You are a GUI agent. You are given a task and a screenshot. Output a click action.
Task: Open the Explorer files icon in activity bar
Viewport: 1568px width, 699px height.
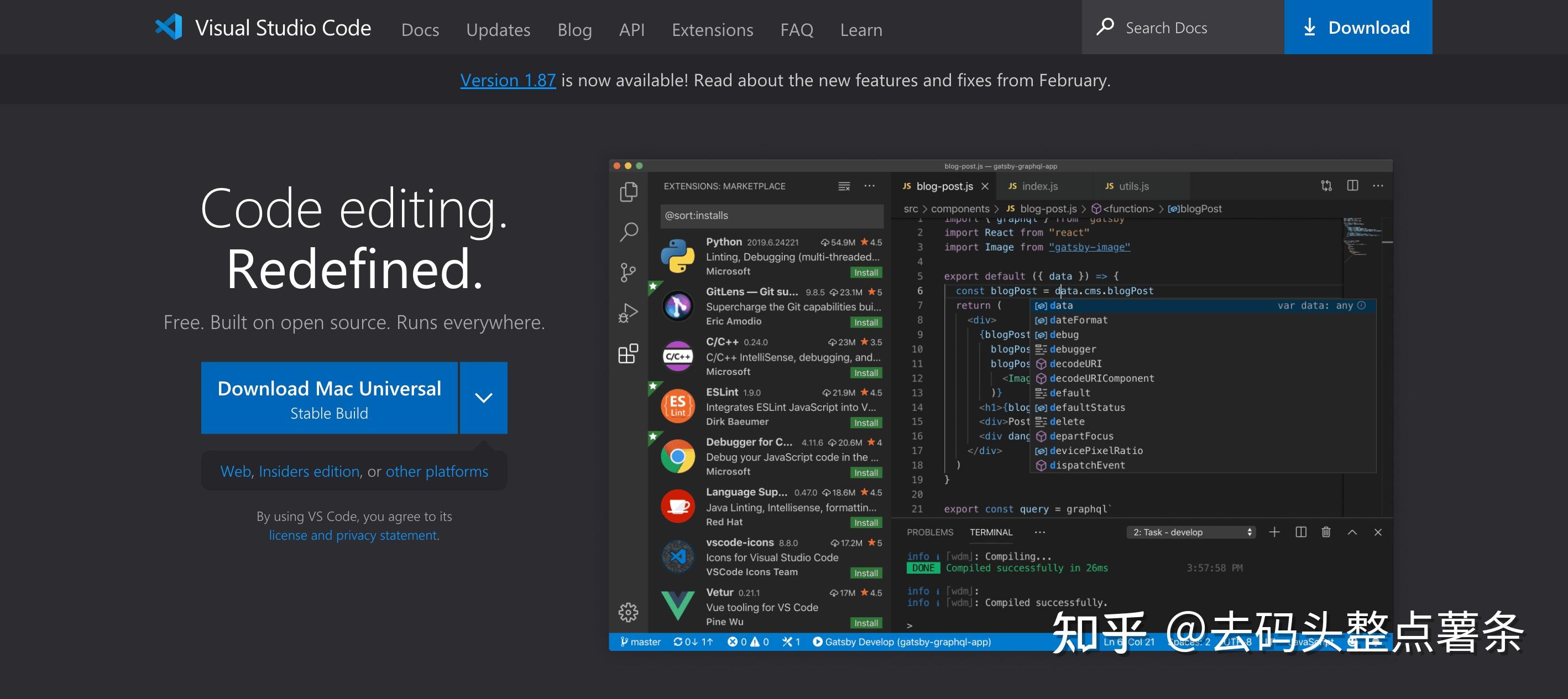pyautogui.click(x=628, y=192)
